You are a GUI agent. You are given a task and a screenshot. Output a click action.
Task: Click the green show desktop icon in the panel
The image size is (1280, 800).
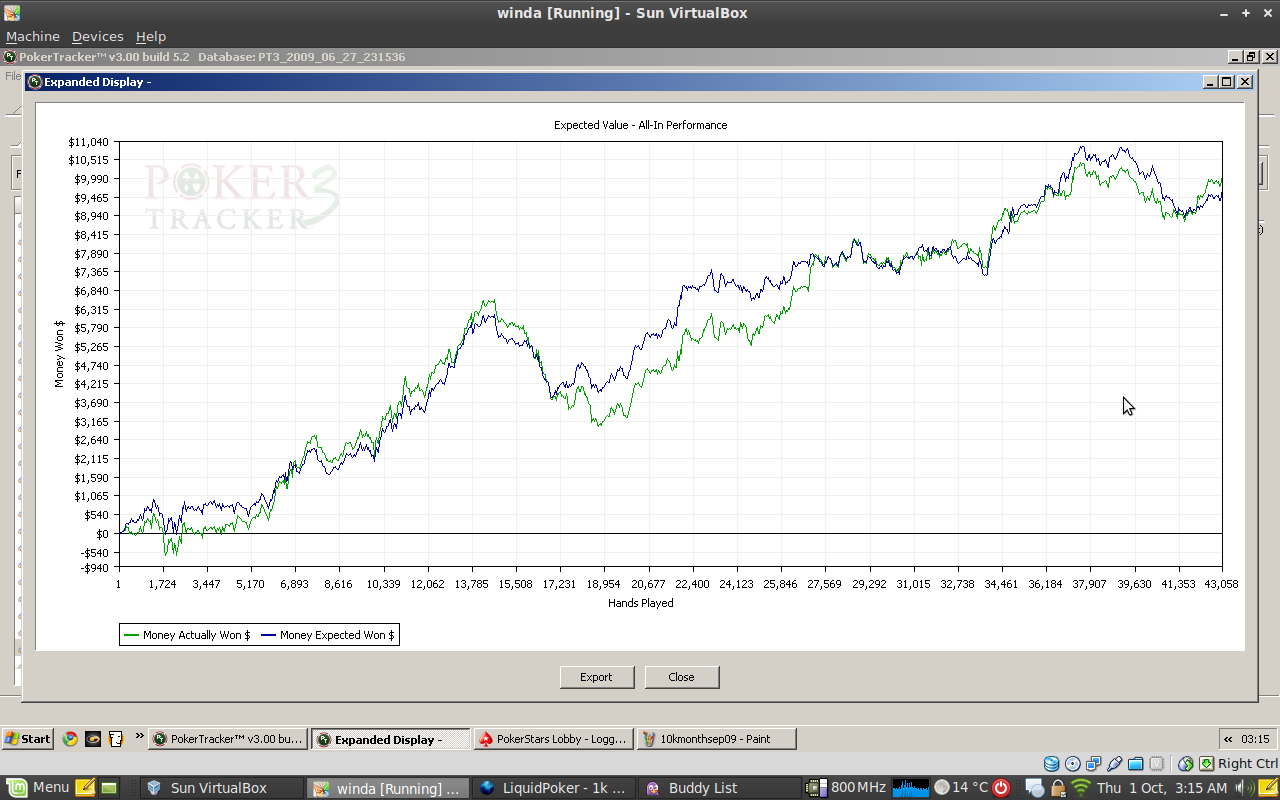109,787
